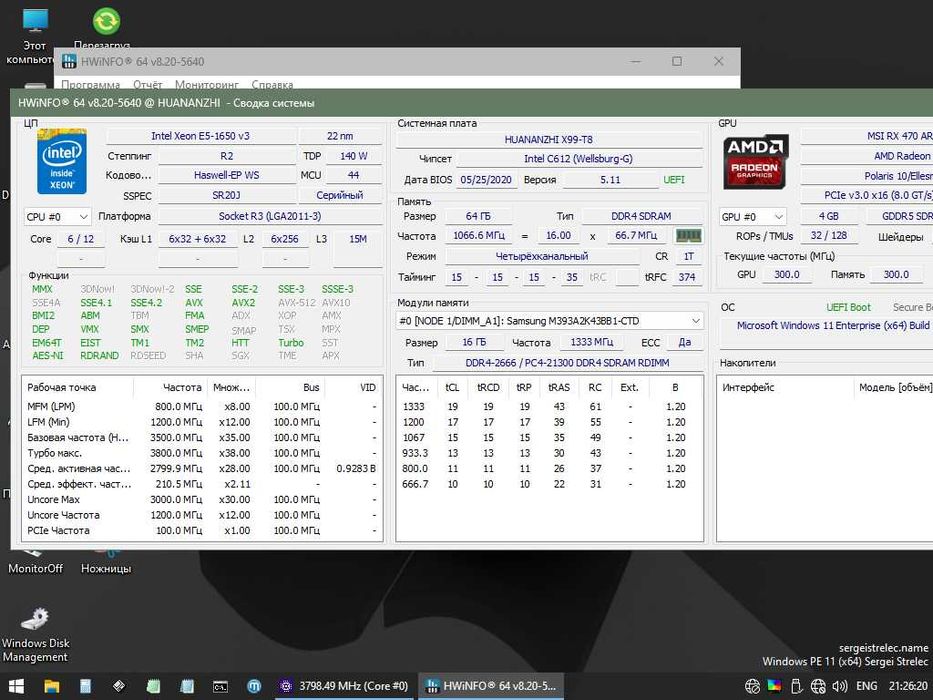Click the 1066.6 МГц memory frequency field
Image resolution: width=933 pixels, height=700 pixels.
click(x=479, y=236)
